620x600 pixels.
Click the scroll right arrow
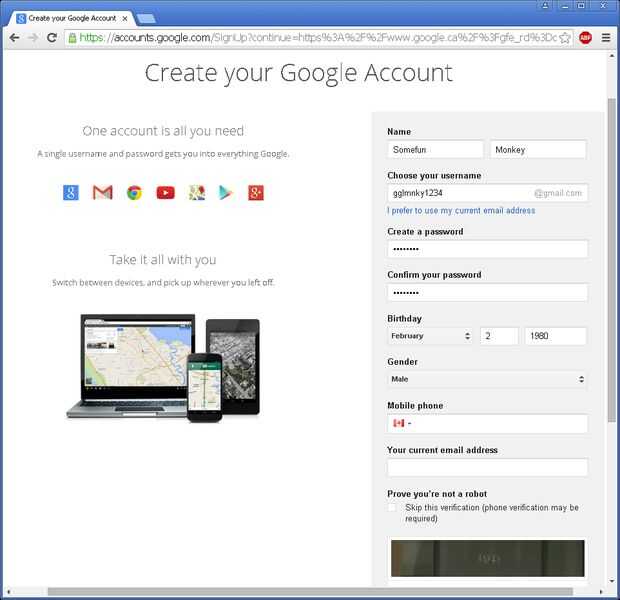coord(601,592)
